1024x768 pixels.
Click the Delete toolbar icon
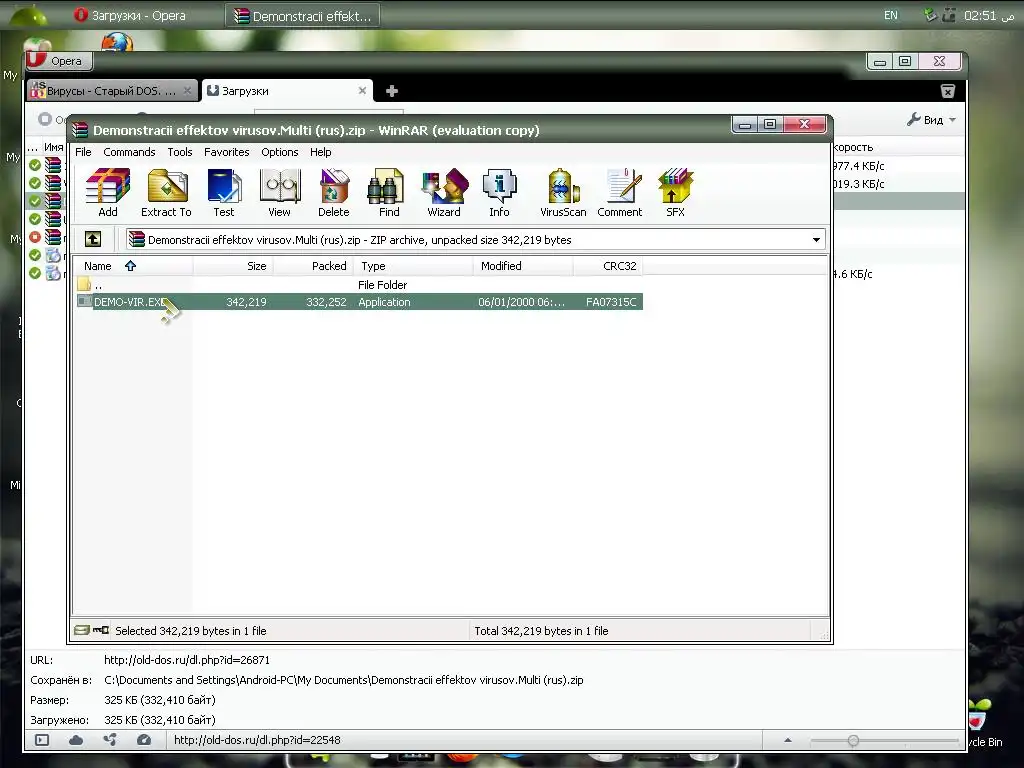point(334,193)
